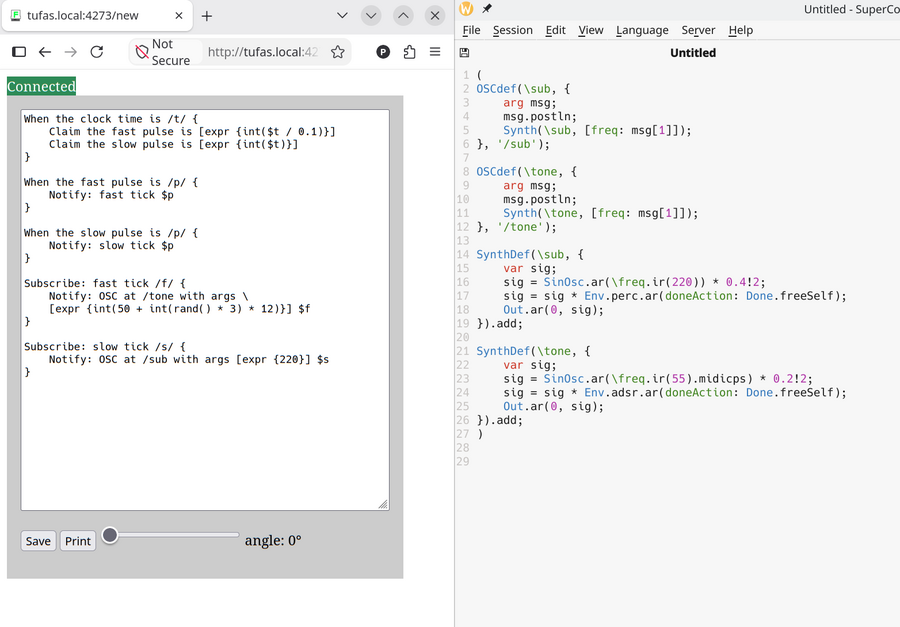Click the SuperCollider app icon in title bar
Image resolution: width=900 pixels, height=627 pixels.
point(466,8)
